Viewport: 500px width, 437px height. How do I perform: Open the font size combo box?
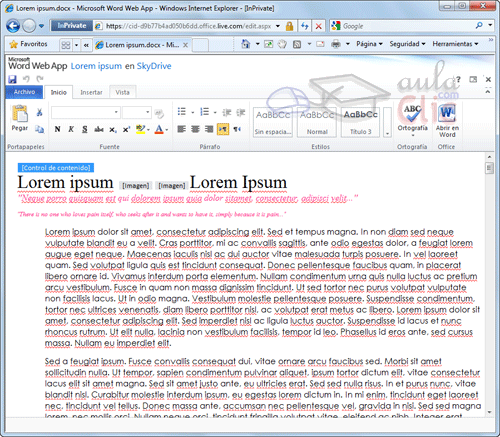point(137,112)
